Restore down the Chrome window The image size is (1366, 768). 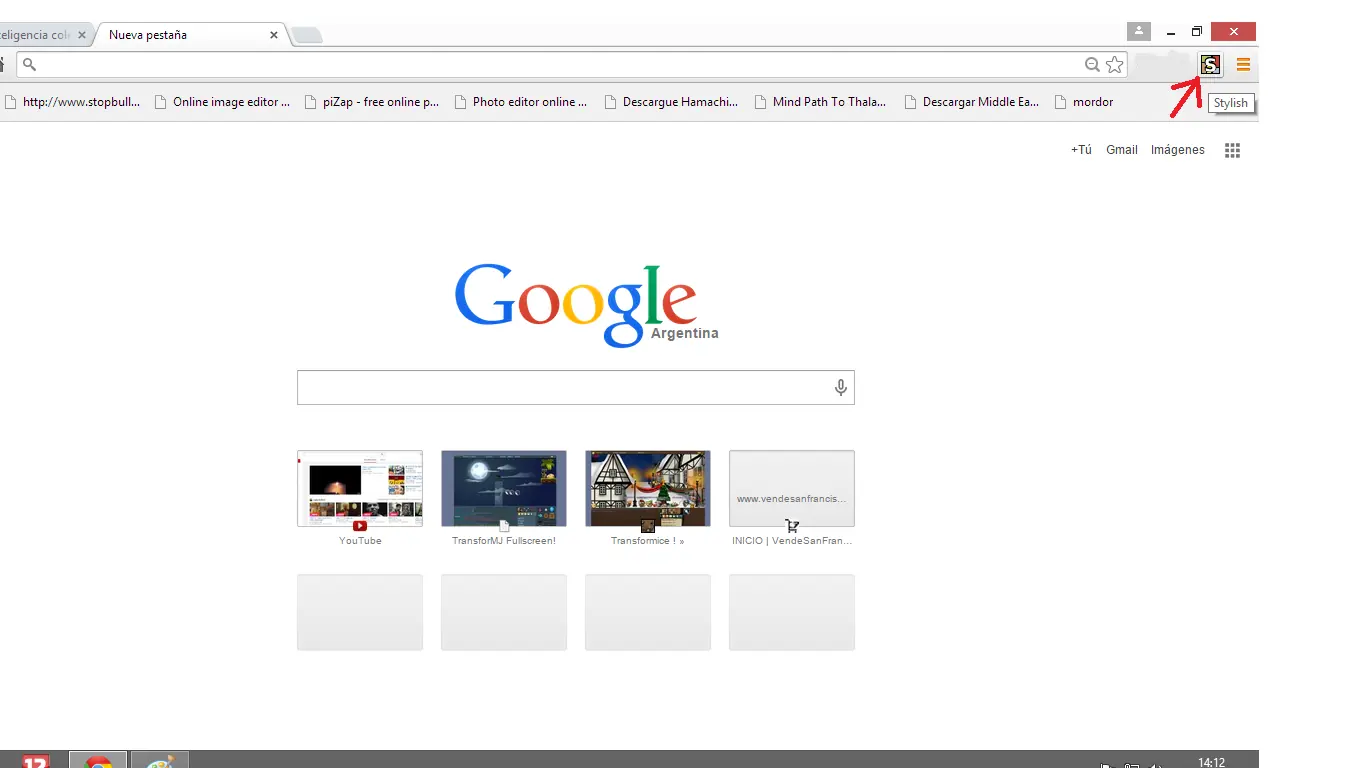click(1196, 32)
